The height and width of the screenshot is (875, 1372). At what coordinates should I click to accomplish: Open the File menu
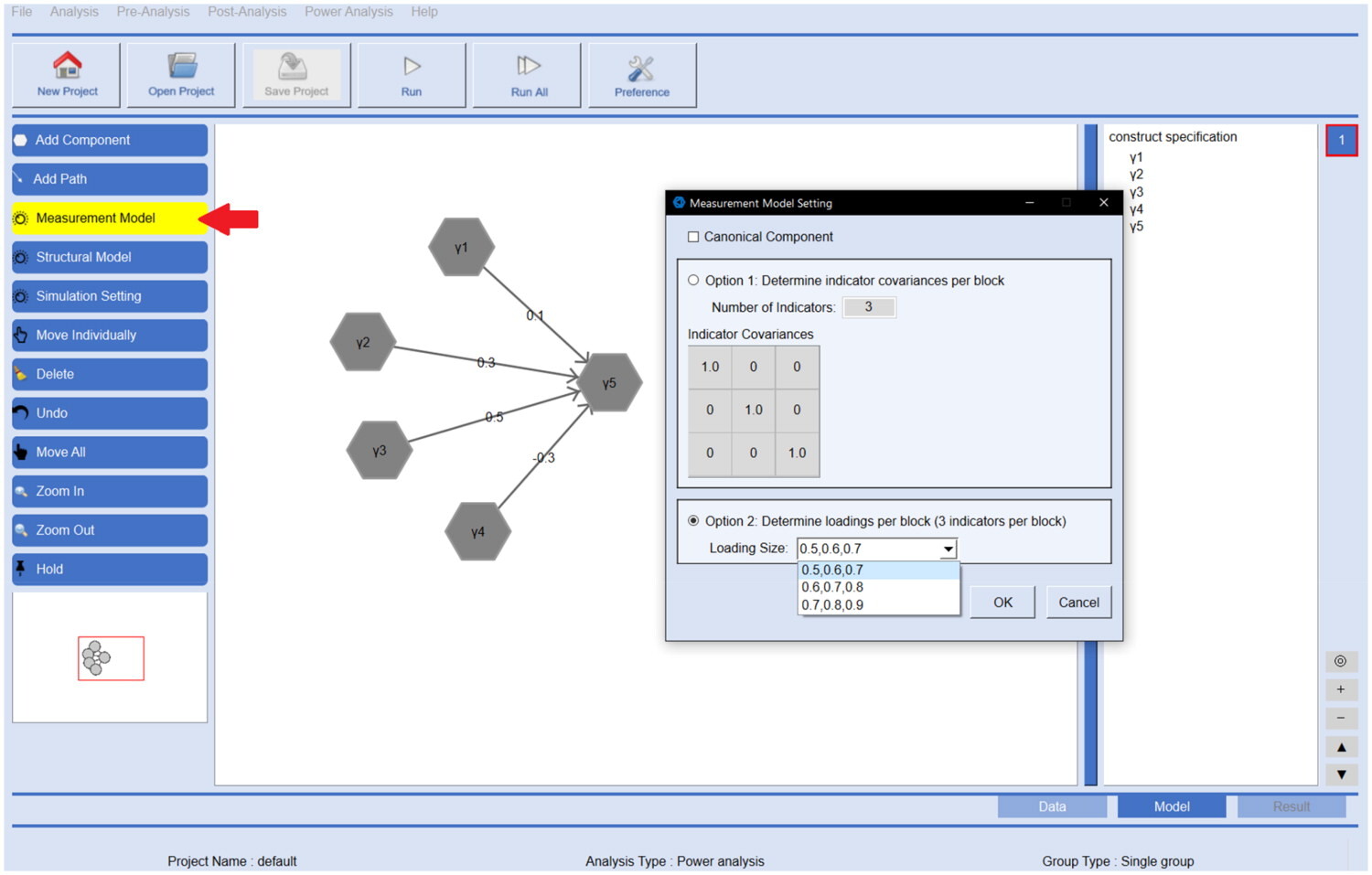pos(21,12)
